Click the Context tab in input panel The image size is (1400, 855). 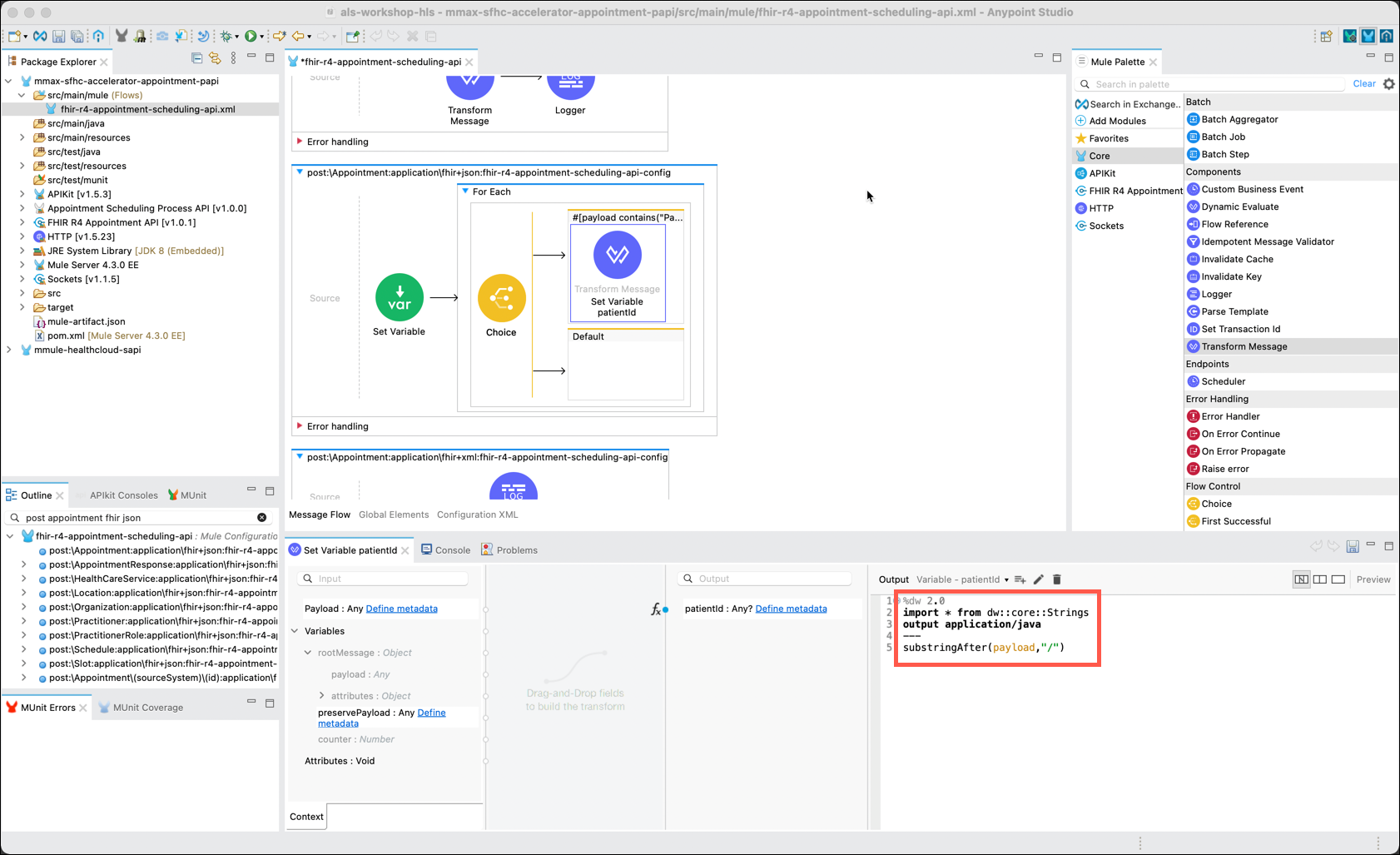306,817
